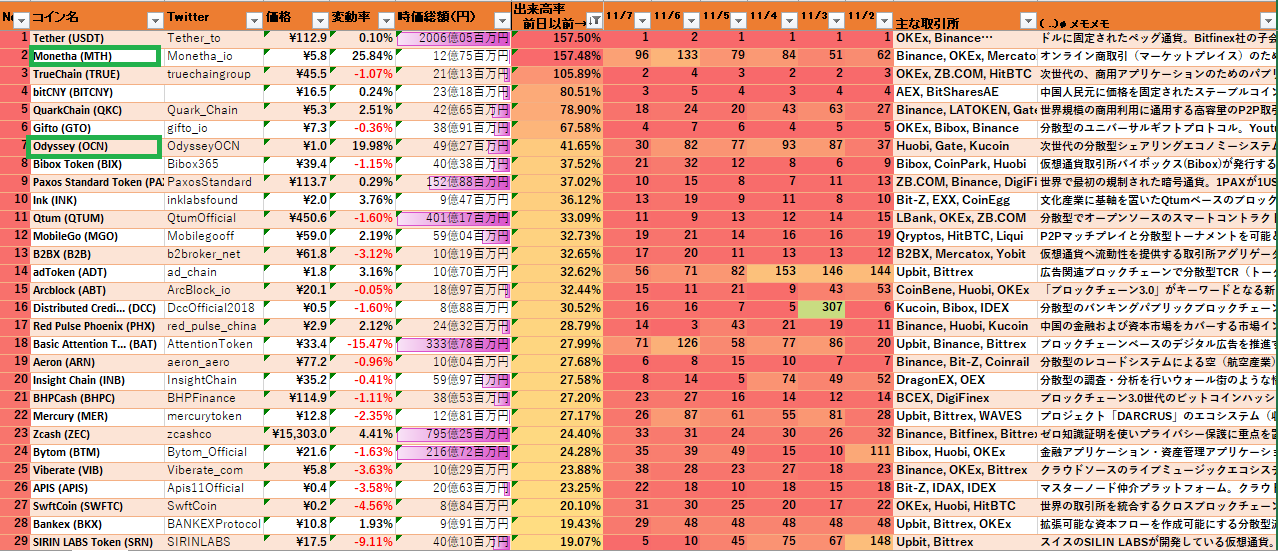Select the 11/7 date column header
This screenshot has height=551, width=1278.
pos(620,17)
